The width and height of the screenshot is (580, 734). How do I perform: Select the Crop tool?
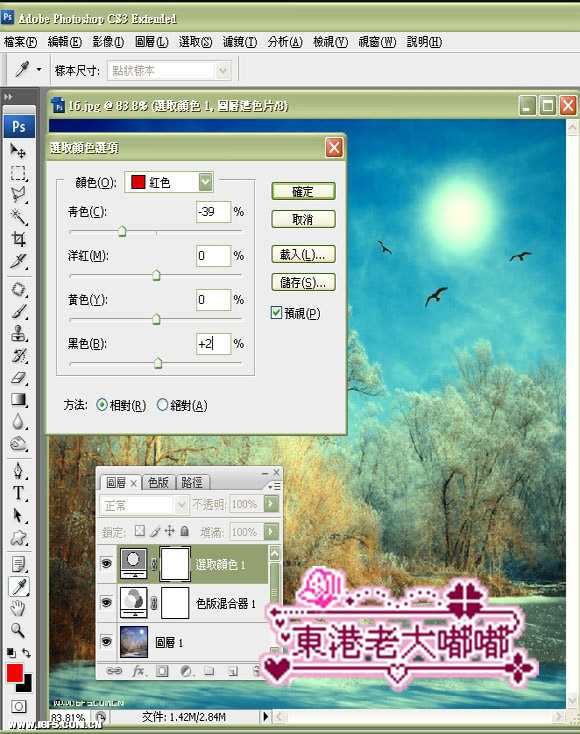[x=18, y=239]
